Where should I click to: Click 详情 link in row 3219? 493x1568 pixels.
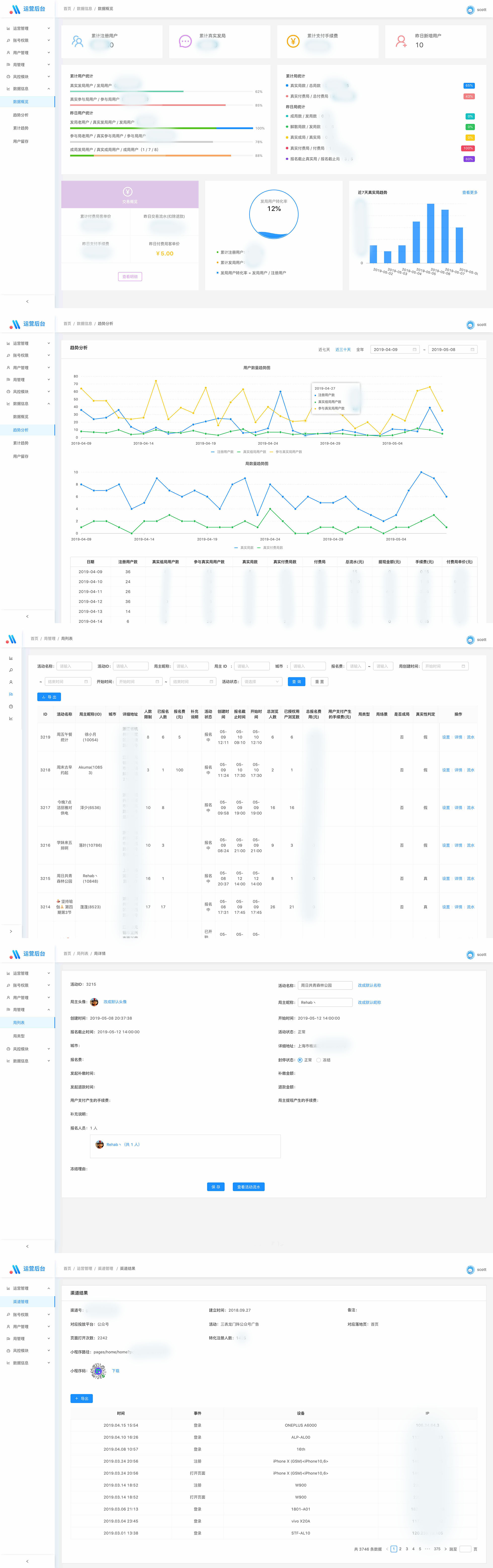click(x=458, y=737)
